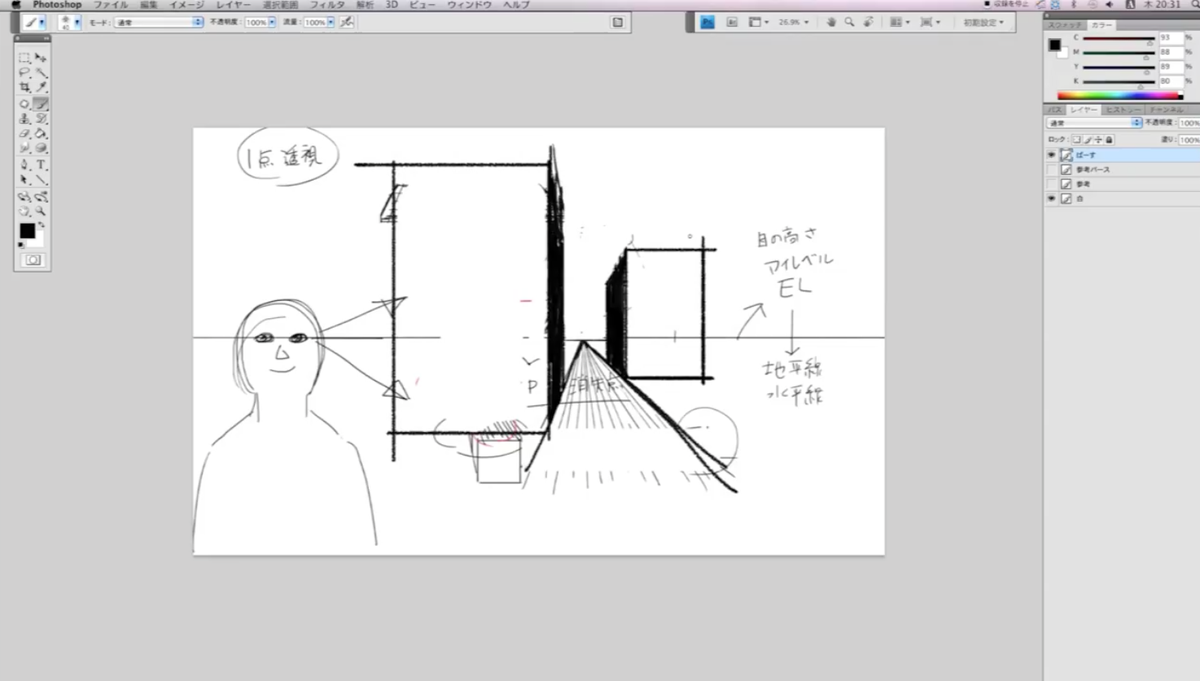Viewport: 1200px width, 681px height.
Task: Open the brush 流量 slider arrow
Action: click(331, 22)
